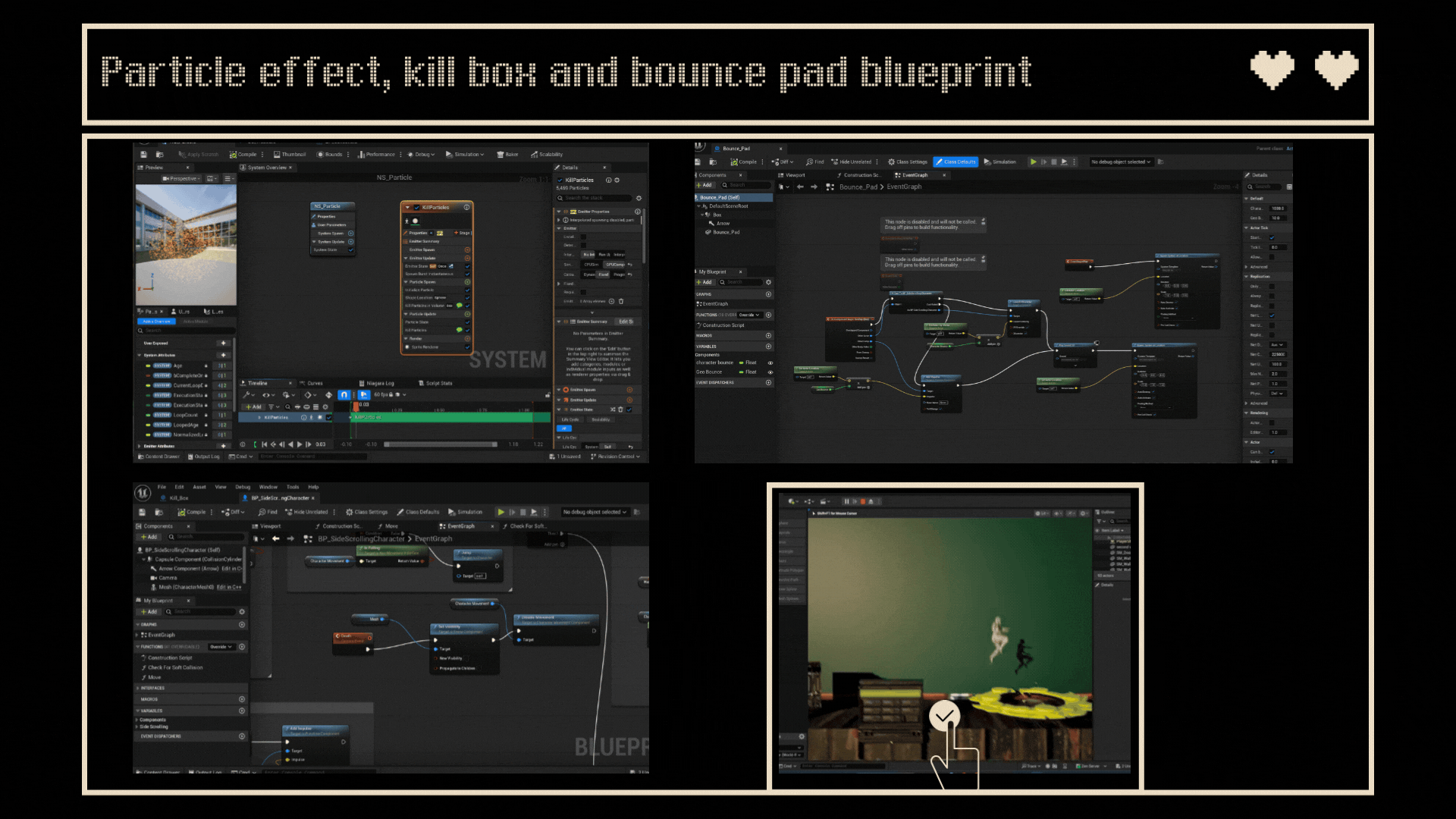Select Check For Soft Collision function
The image size is (1456, 819).
coord(175,667)
